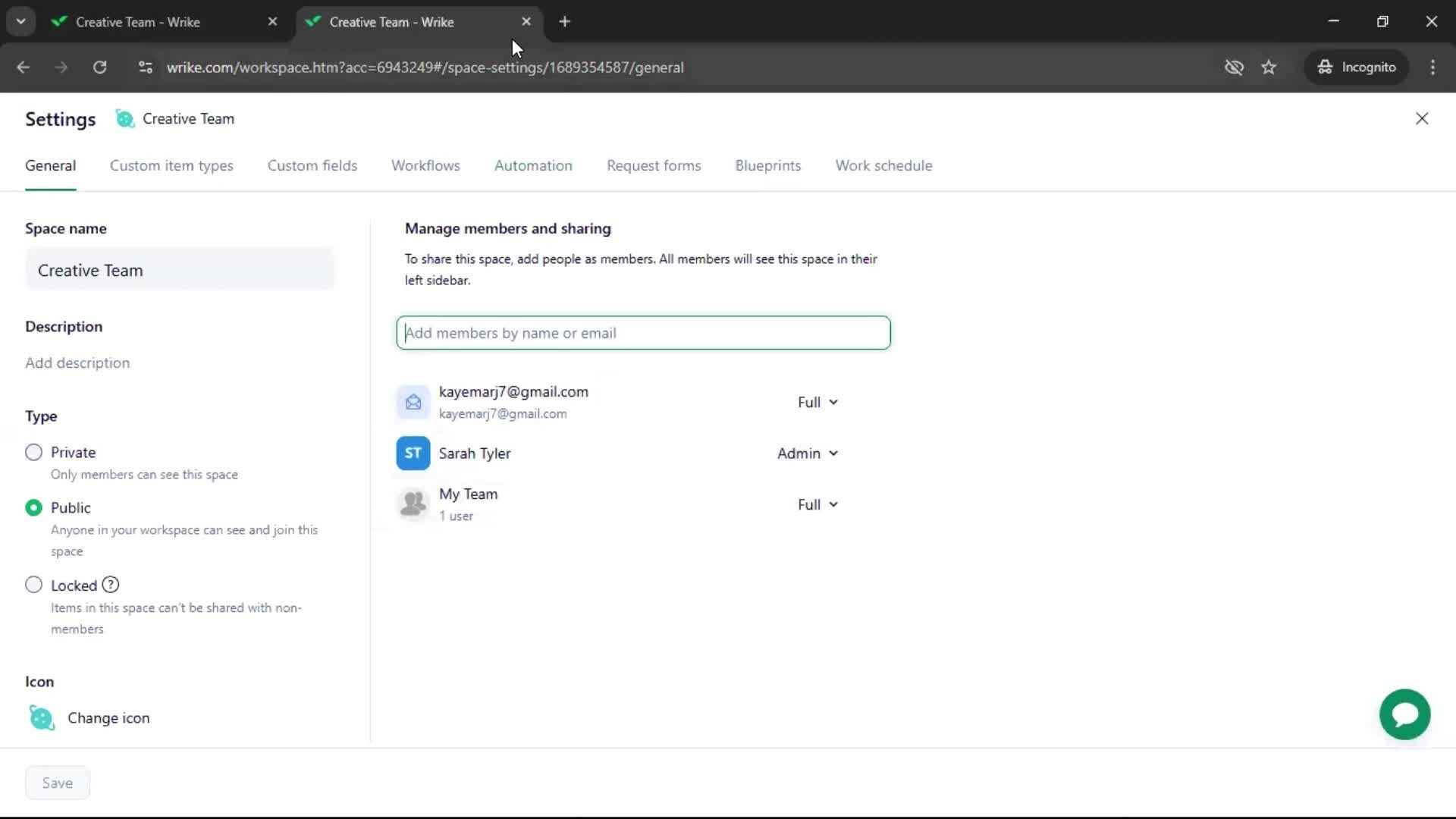Reload the page with refresh icon
Screen dimensions: 1456x819
pos(99,67)
